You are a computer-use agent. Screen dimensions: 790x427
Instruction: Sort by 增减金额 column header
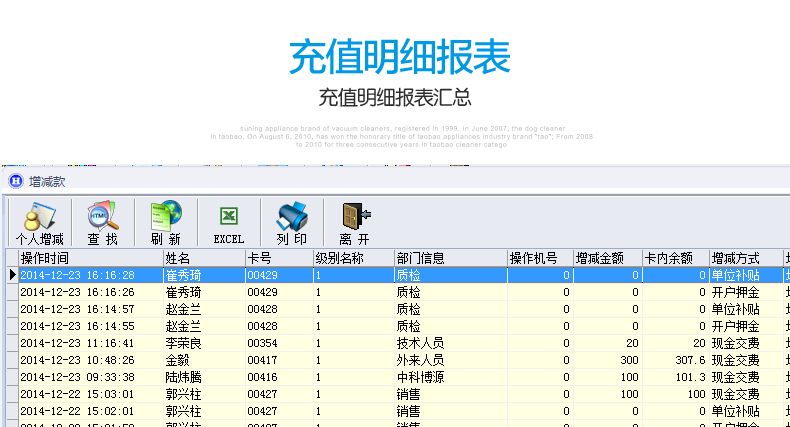(x=606, y=258)
